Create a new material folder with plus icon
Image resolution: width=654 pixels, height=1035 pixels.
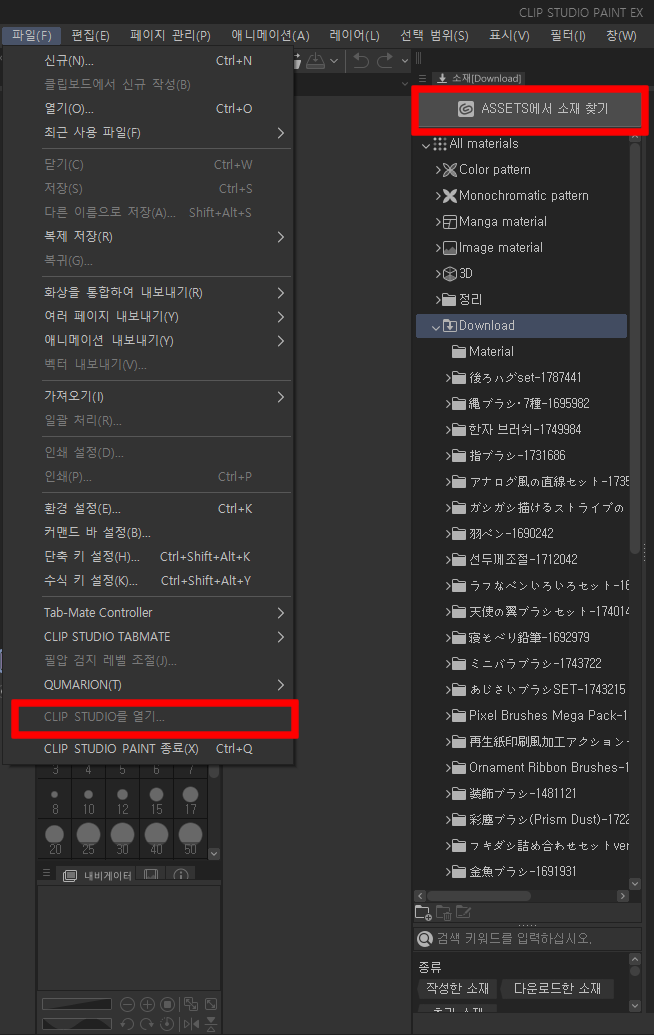click(x=423, y=913)
